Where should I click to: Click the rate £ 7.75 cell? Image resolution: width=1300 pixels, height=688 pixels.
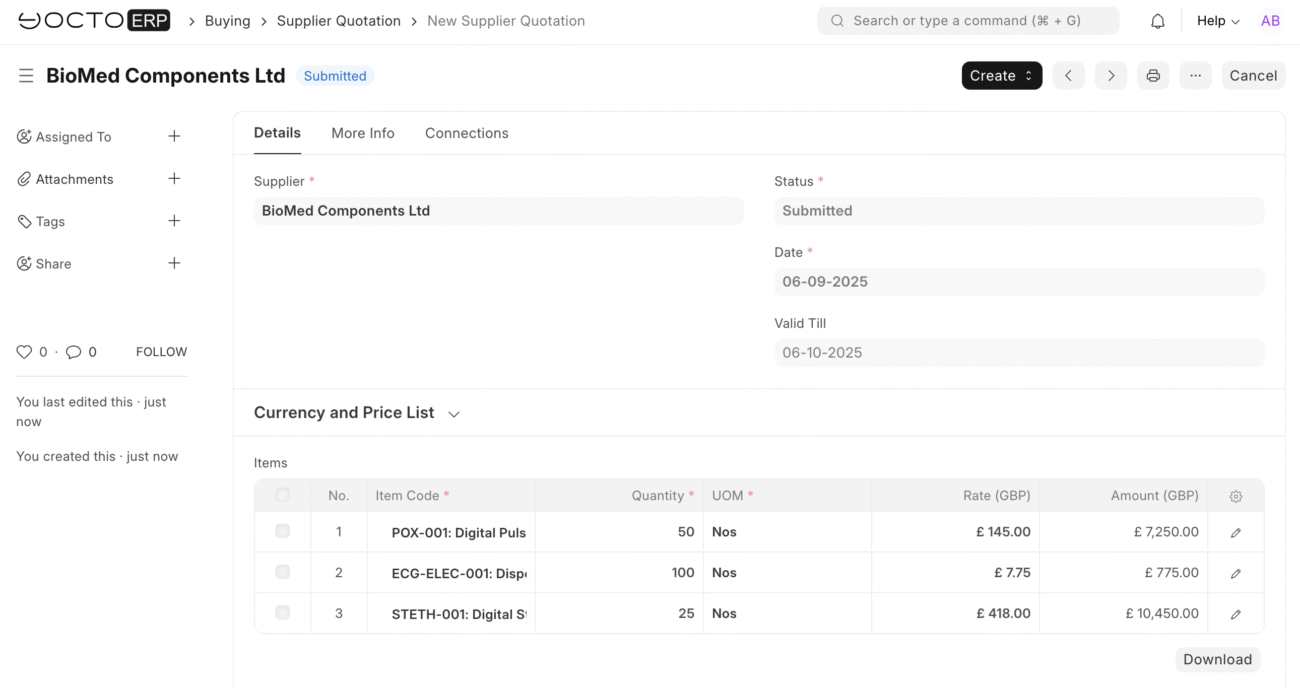(x=955, y=573)
